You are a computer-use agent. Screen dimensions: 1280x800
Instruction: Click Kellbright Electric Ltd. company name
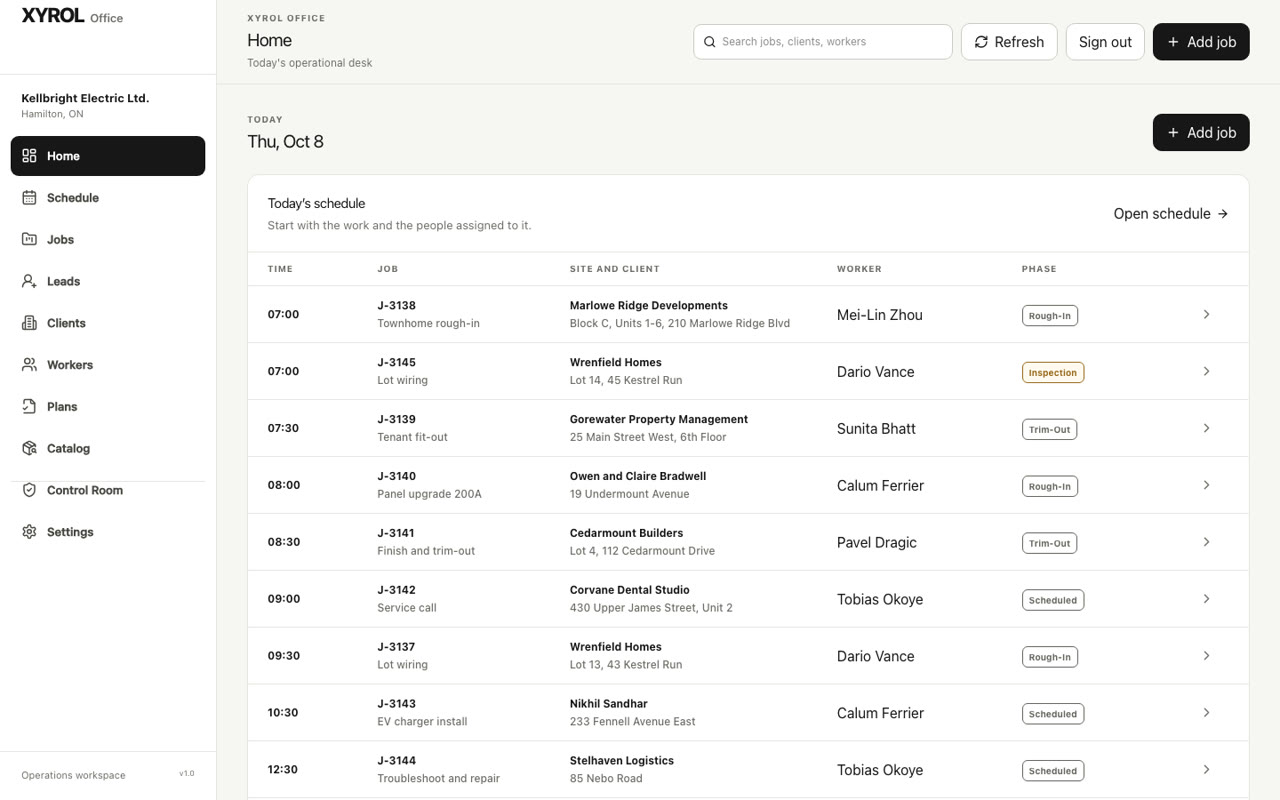(85, 98)
